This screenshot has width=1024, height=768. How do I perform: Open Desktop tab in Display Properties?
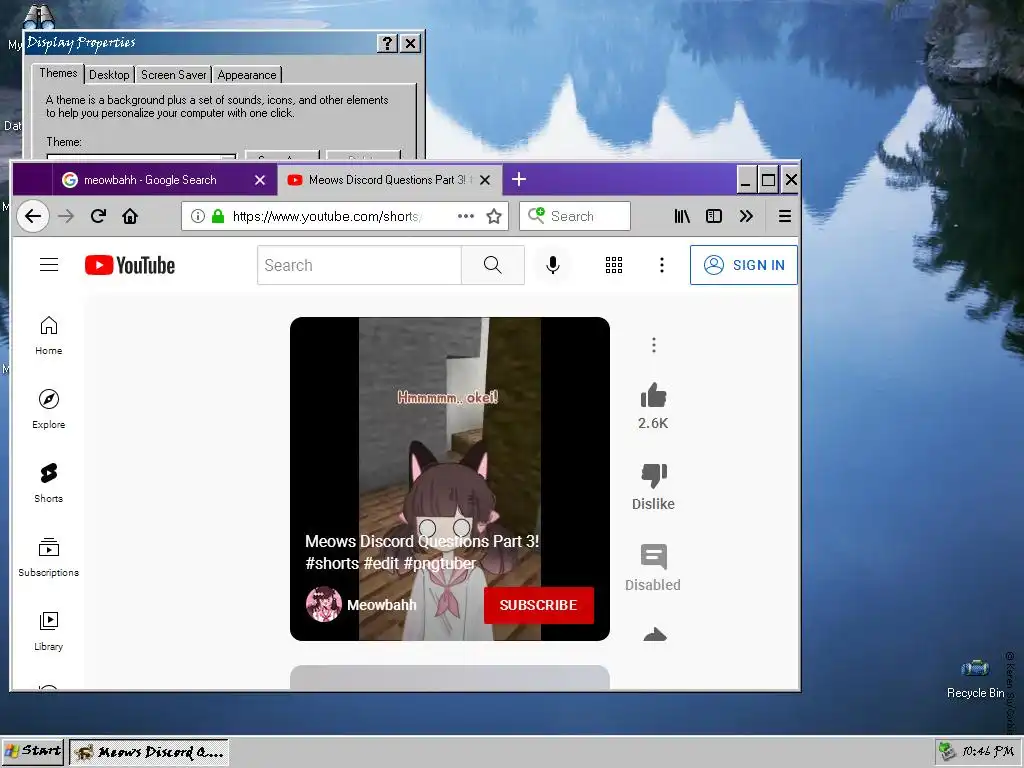(109, 74)
